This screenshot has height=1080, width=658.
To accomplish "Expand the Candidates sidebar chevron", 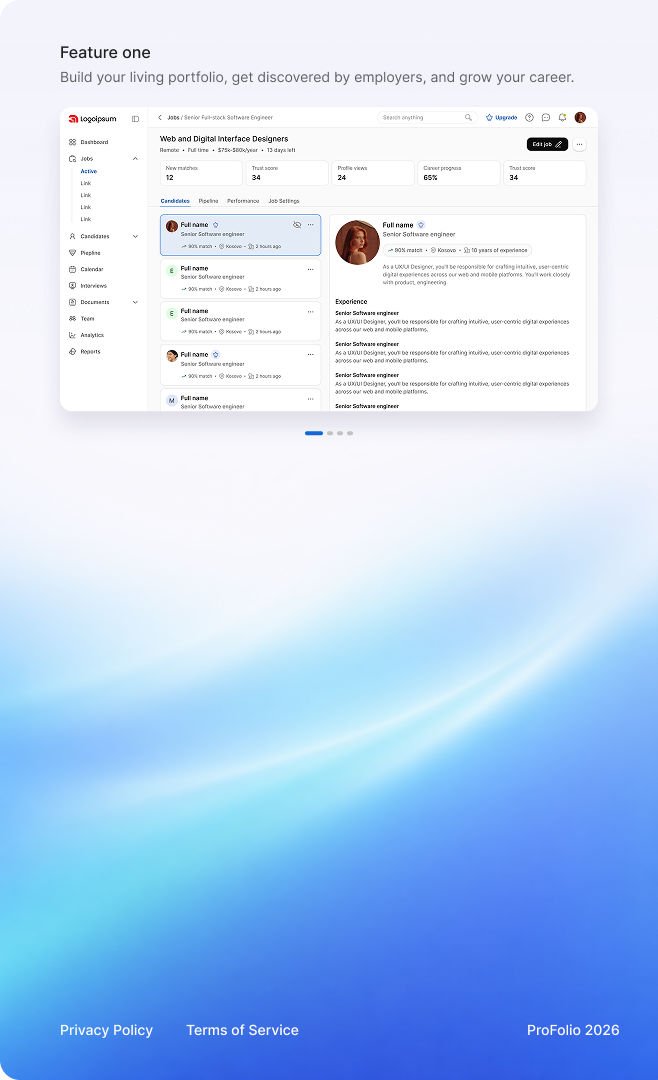I will point(135,236).
